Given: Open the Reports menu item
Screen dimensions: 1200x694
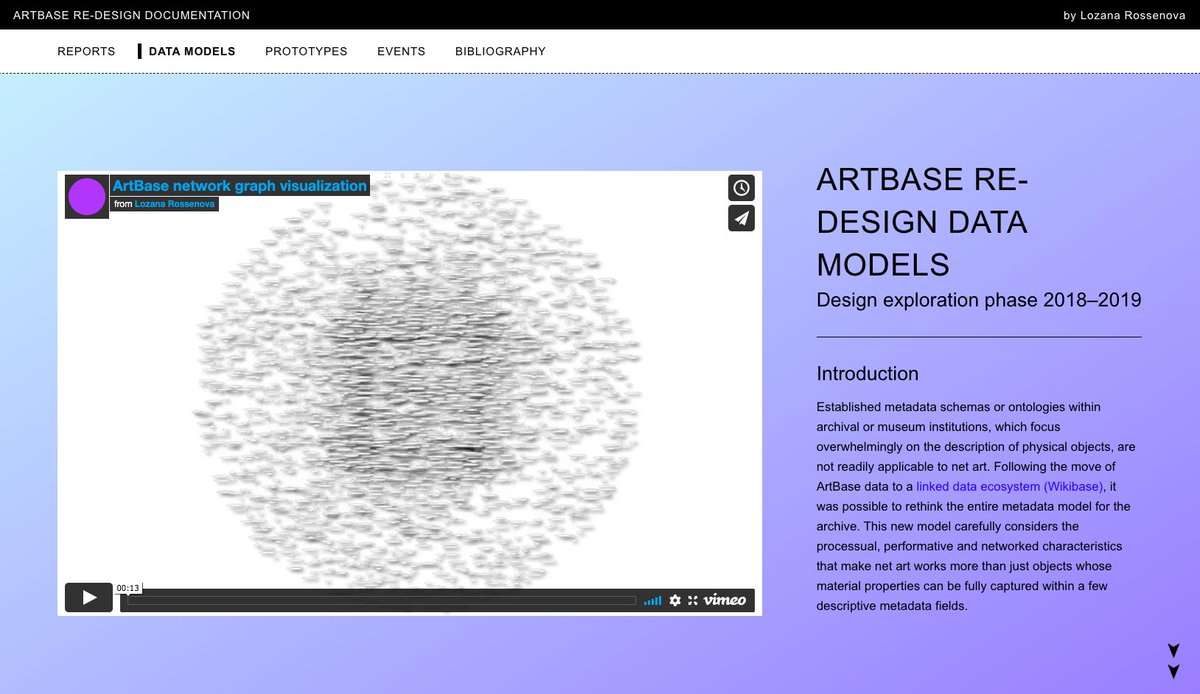Looking at the screenshot, I should pos(86,51).
